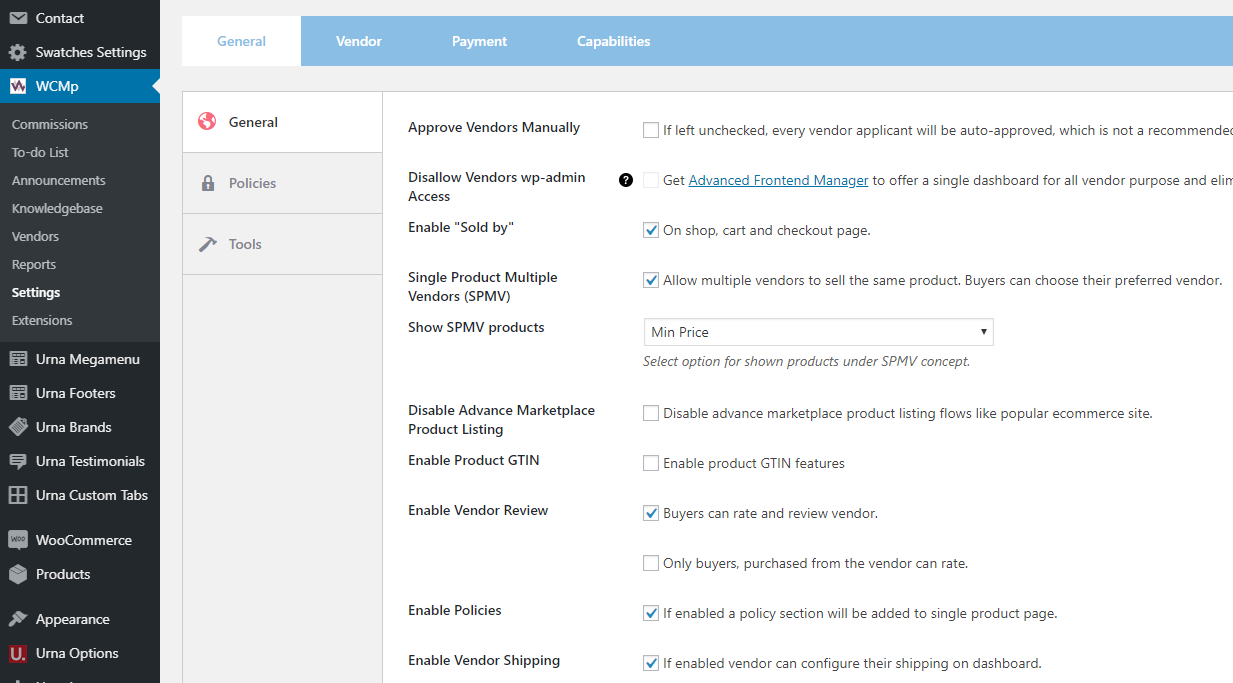Image resolution: width=1233 pixels, height=683 pixels.
Task: Select the General side section
Action: pyautogui.click(x=282, y=122)
